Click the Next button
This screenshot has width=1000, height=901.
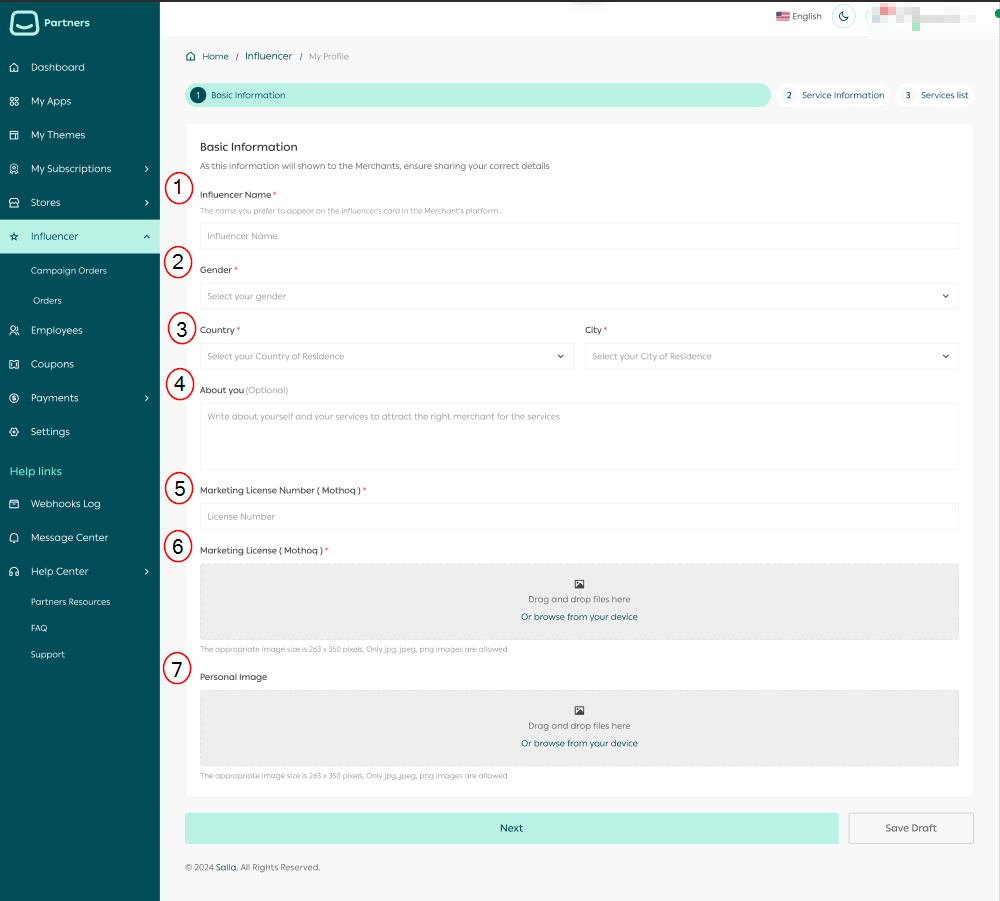(x=511, y=828)
